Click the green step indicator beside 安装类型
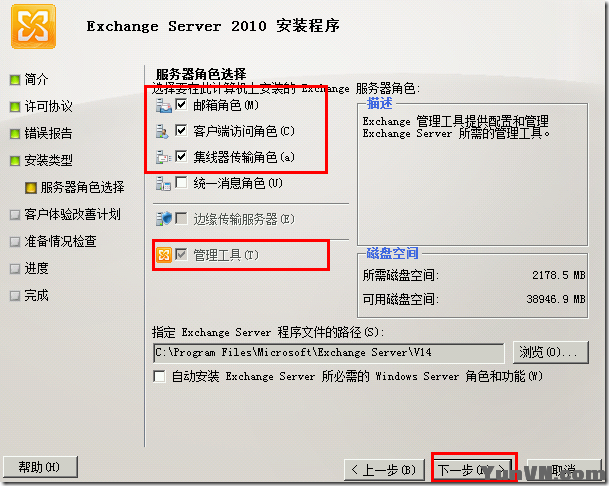The height and width of the screenshot is (486, 609). 15,161
